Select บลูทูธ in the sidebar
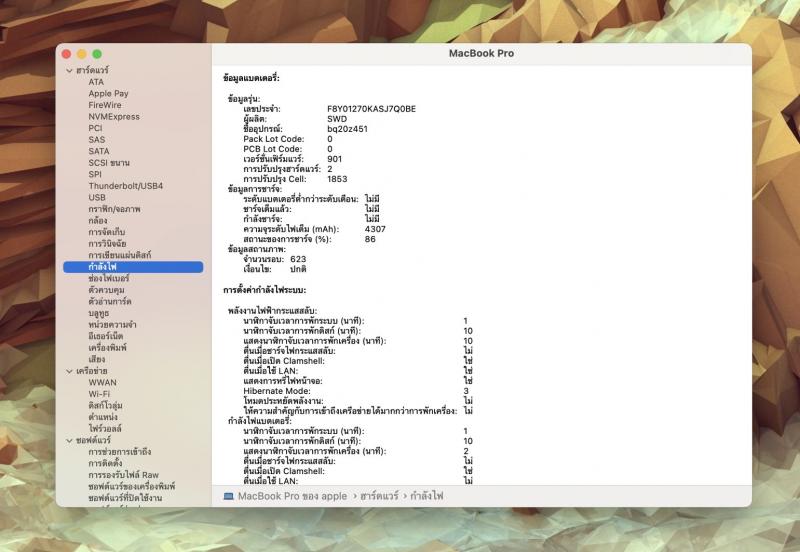The image size is (800, 552). coord(98,313)
